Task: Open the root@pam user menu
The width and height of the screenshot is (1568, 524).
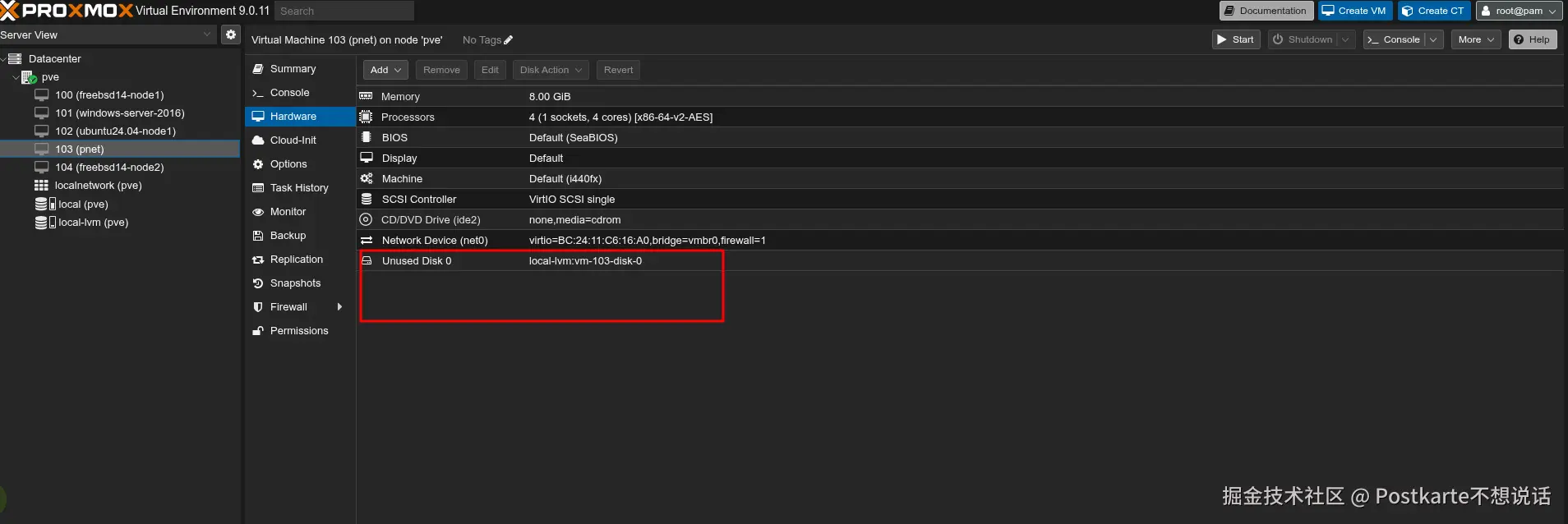Action: click(x=1519, y=11)
